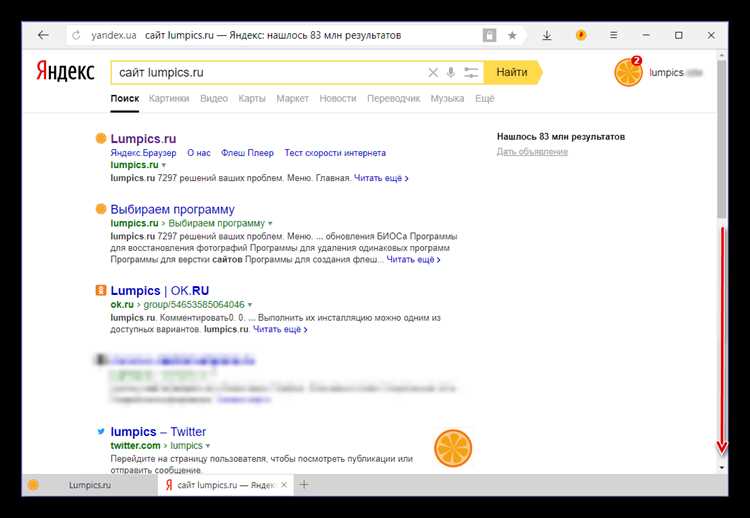This screenshot has width=750, height=518.
Task: Open reader mode icon in address bar
Action: [x=489, y=35]
